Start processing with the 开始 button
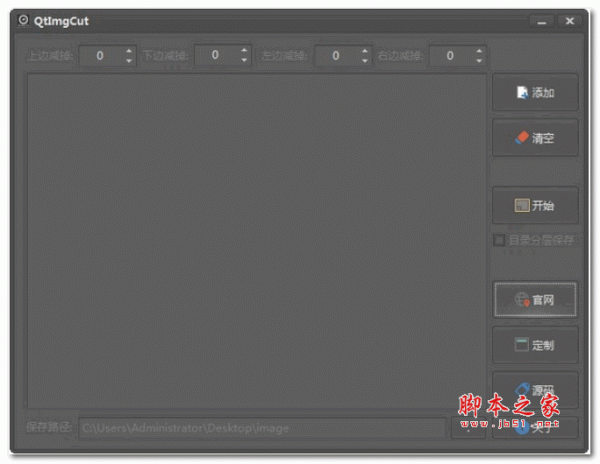 click(535, 205)
